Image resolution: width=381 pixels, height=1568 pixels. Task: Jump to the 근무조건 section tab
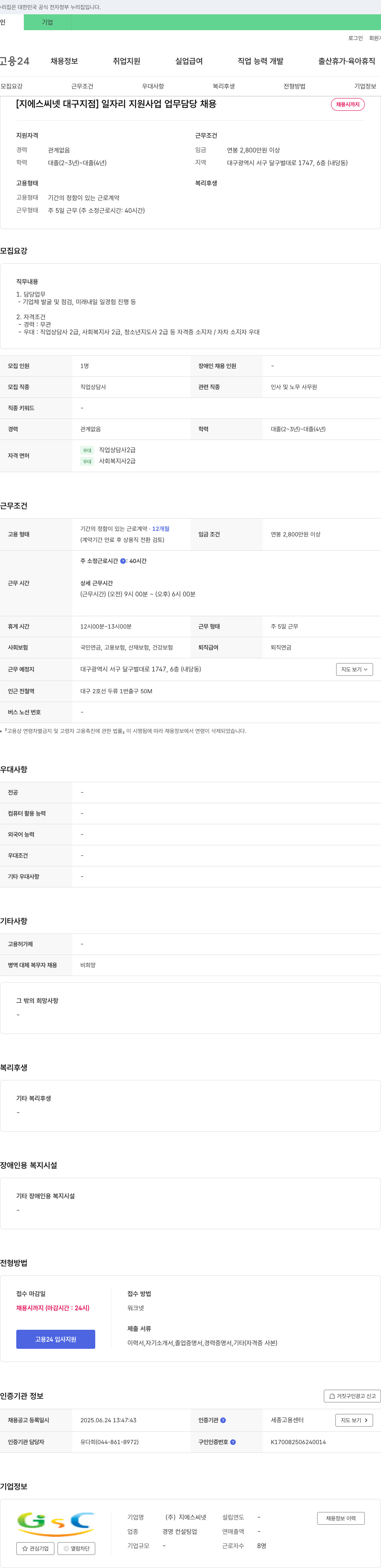pos(82,87)
